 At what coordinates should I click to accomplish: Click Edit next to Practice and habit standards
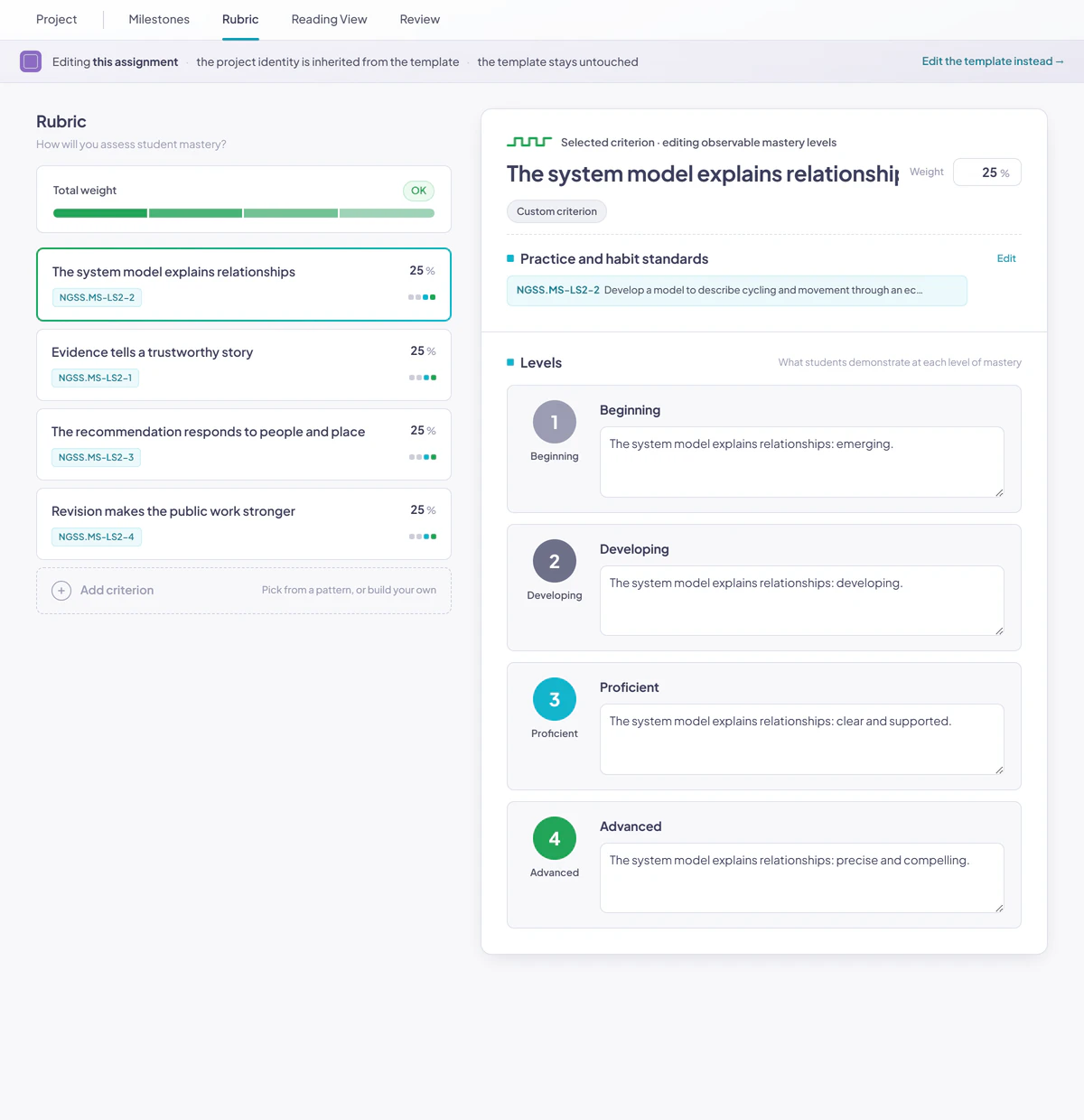click(x=1006, y=258)
